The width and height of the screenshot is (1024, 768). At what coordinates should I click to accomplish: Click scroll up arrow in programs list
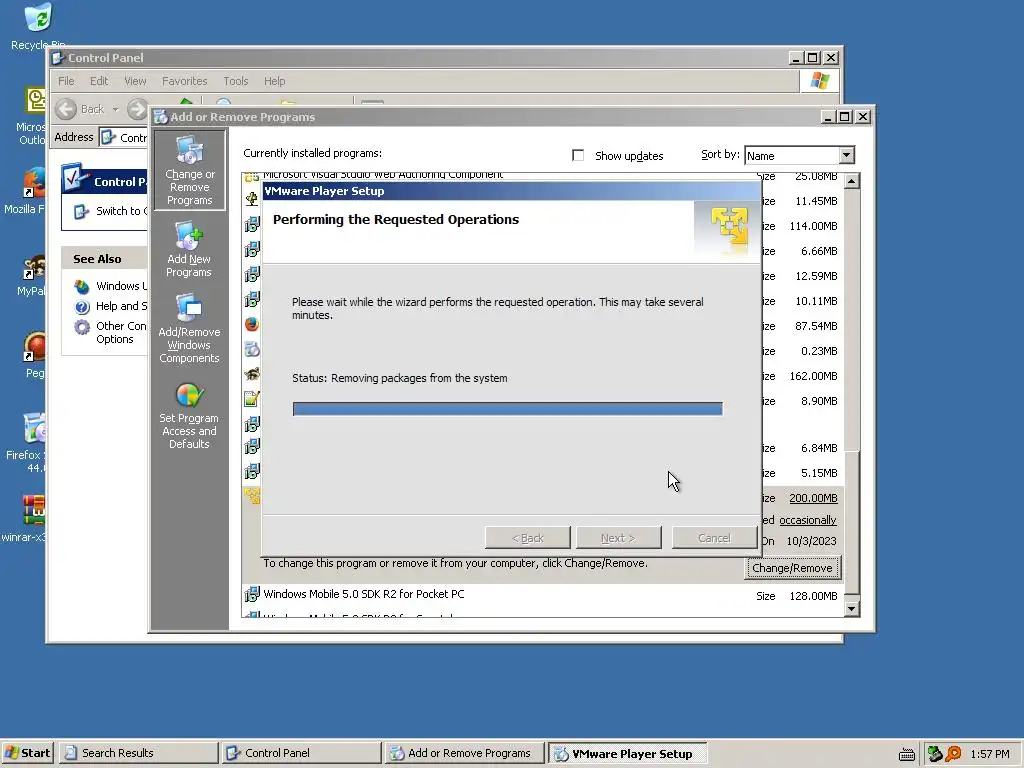852,181
